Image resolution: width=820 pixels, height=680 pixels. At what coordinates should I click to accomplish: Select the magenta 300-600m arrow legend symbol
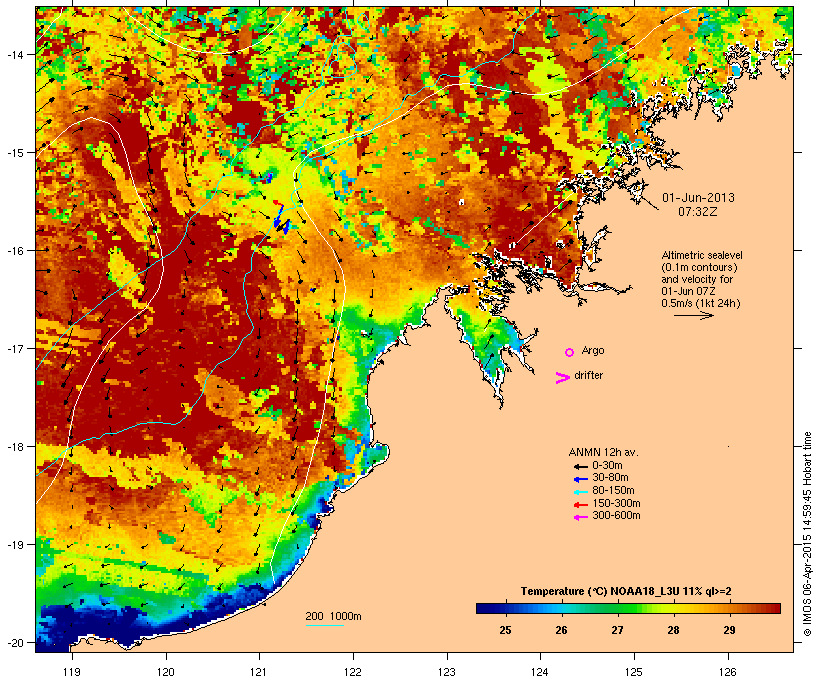point(581,517)
